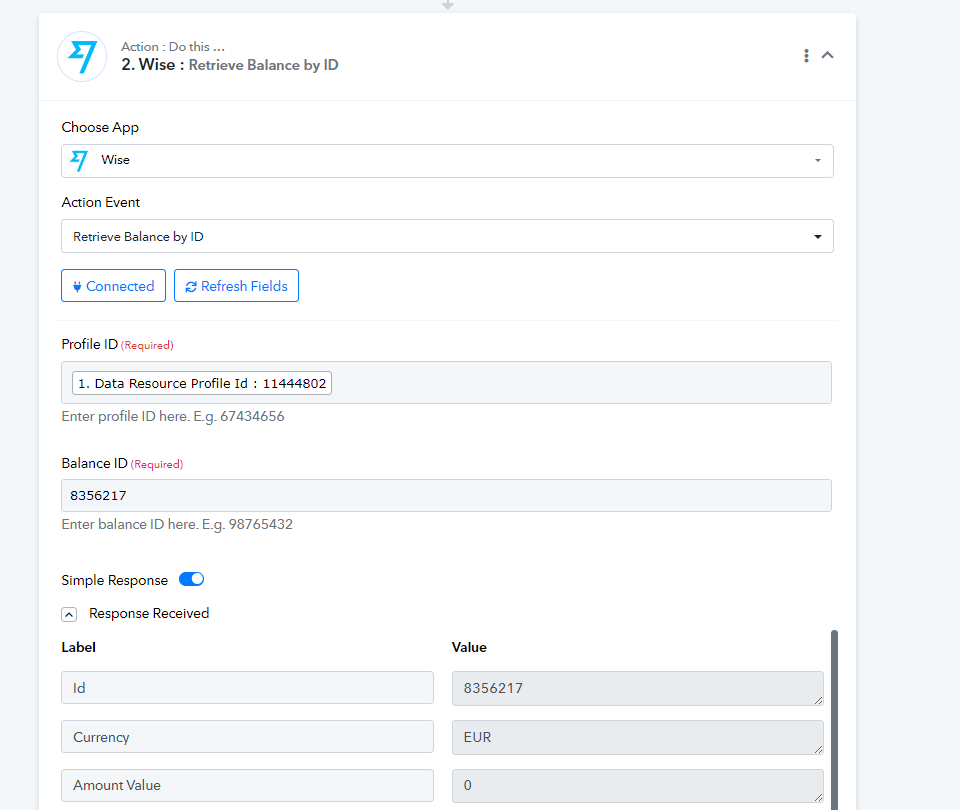
Task: Select the mapped Data Resource Profile Id tag
Action: coord(202,383)
